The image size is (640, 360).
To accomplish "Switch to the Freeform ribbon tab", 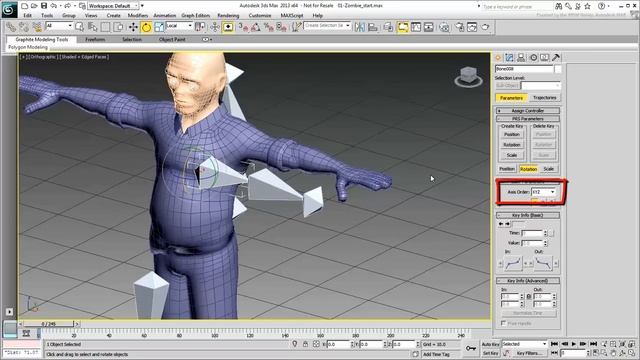I will point(95,40).
